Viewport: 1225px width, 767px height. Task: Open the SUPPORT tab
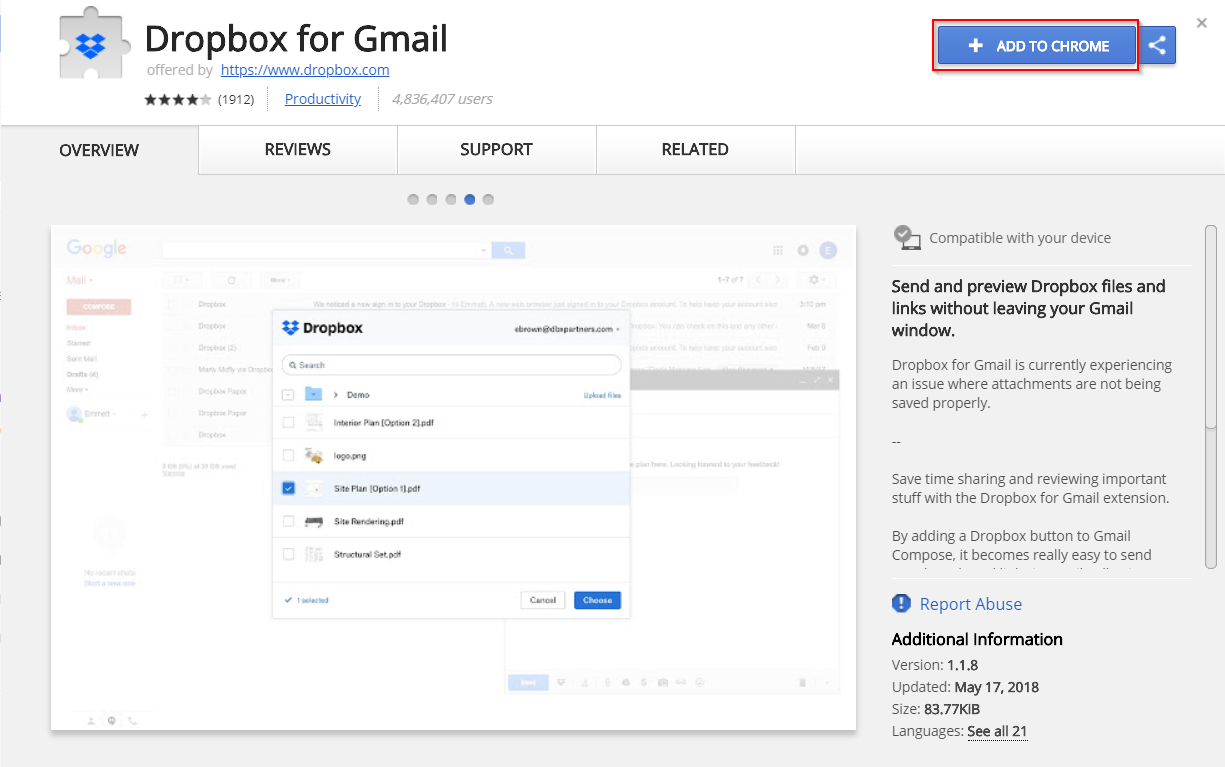(496, 149)
